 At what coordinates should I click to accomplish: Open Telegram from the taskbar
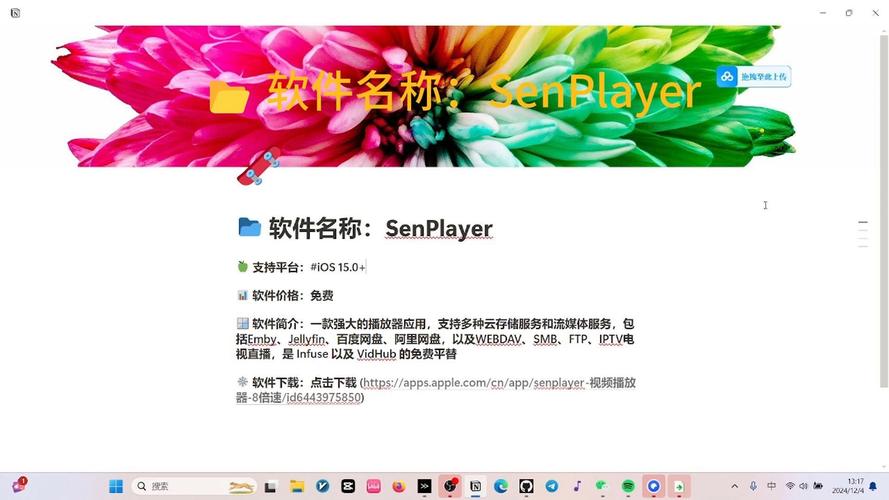[552, 486]
